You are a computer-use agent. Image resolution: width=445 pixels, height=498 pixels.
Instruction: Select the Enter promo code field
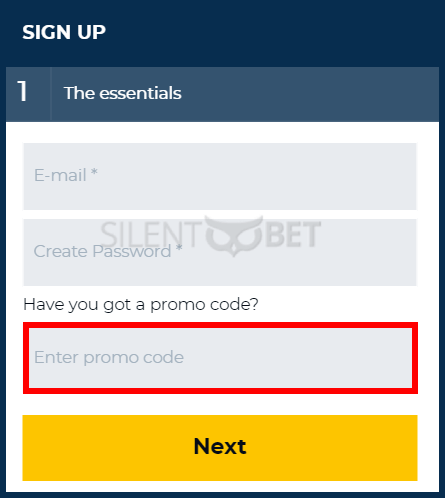(x=220, y=358)
